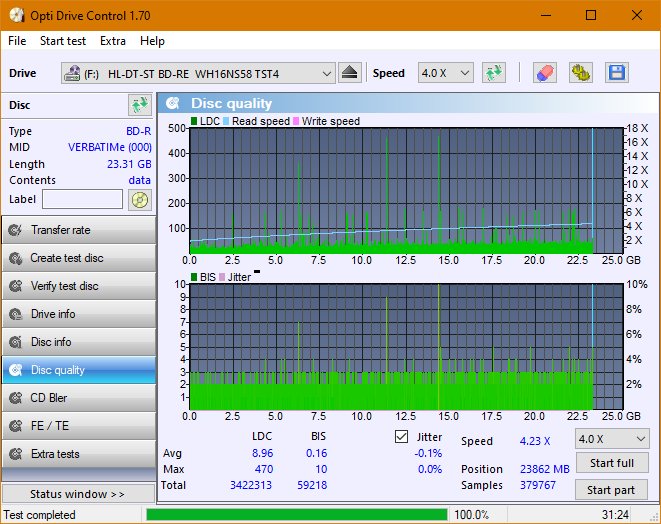Click the green test progress bar

pyautogui.click(x=297, y=515)
